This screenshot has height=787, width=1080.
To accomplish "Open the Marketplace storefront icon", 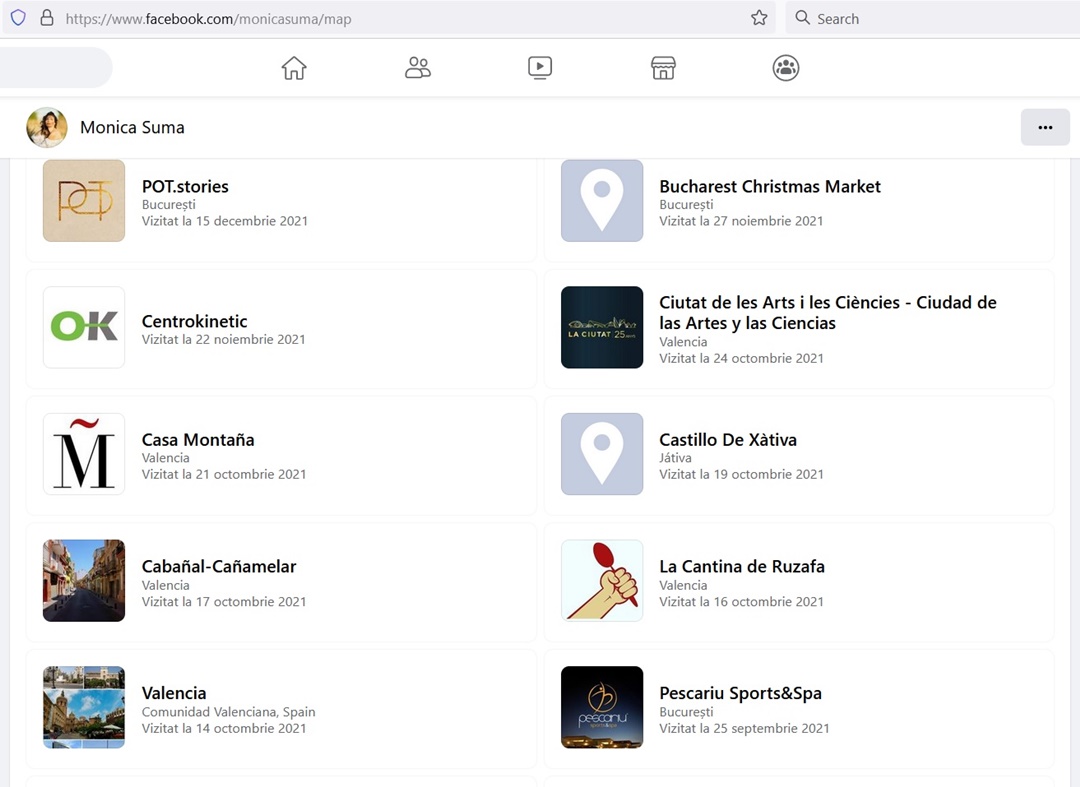I will (663, 68).
